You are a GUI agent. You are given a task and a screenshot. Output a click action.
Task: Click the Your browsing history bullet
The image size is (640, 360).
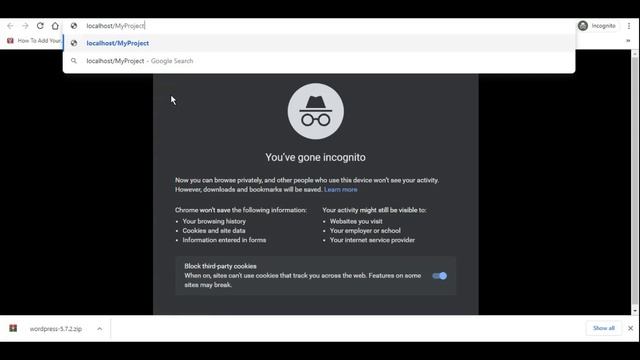pyautogui.click(x=214, y=221)
